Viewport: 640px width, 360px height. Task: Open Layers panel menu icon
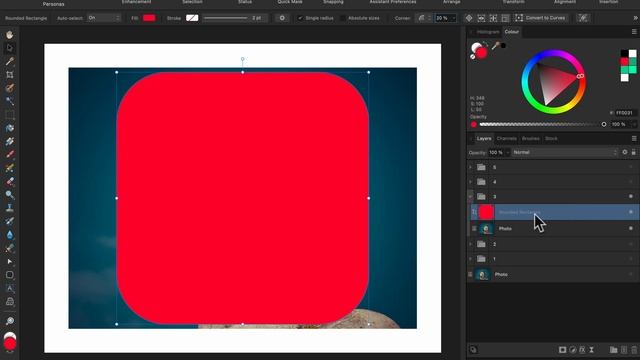pos(634,138)
